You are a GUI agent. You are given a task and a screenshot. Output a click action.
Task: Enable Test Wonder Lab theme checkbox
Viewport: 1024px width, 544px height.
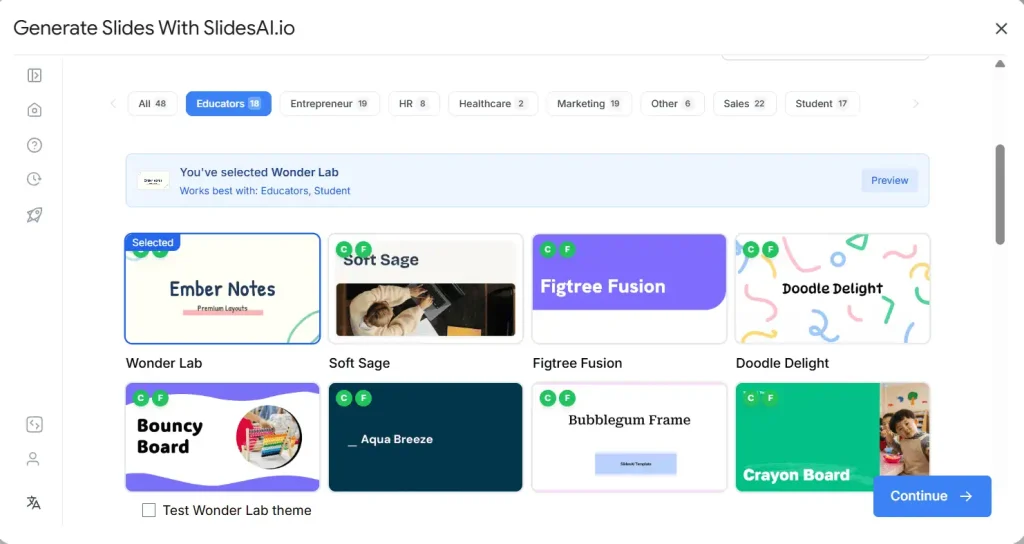click(149, 510)
